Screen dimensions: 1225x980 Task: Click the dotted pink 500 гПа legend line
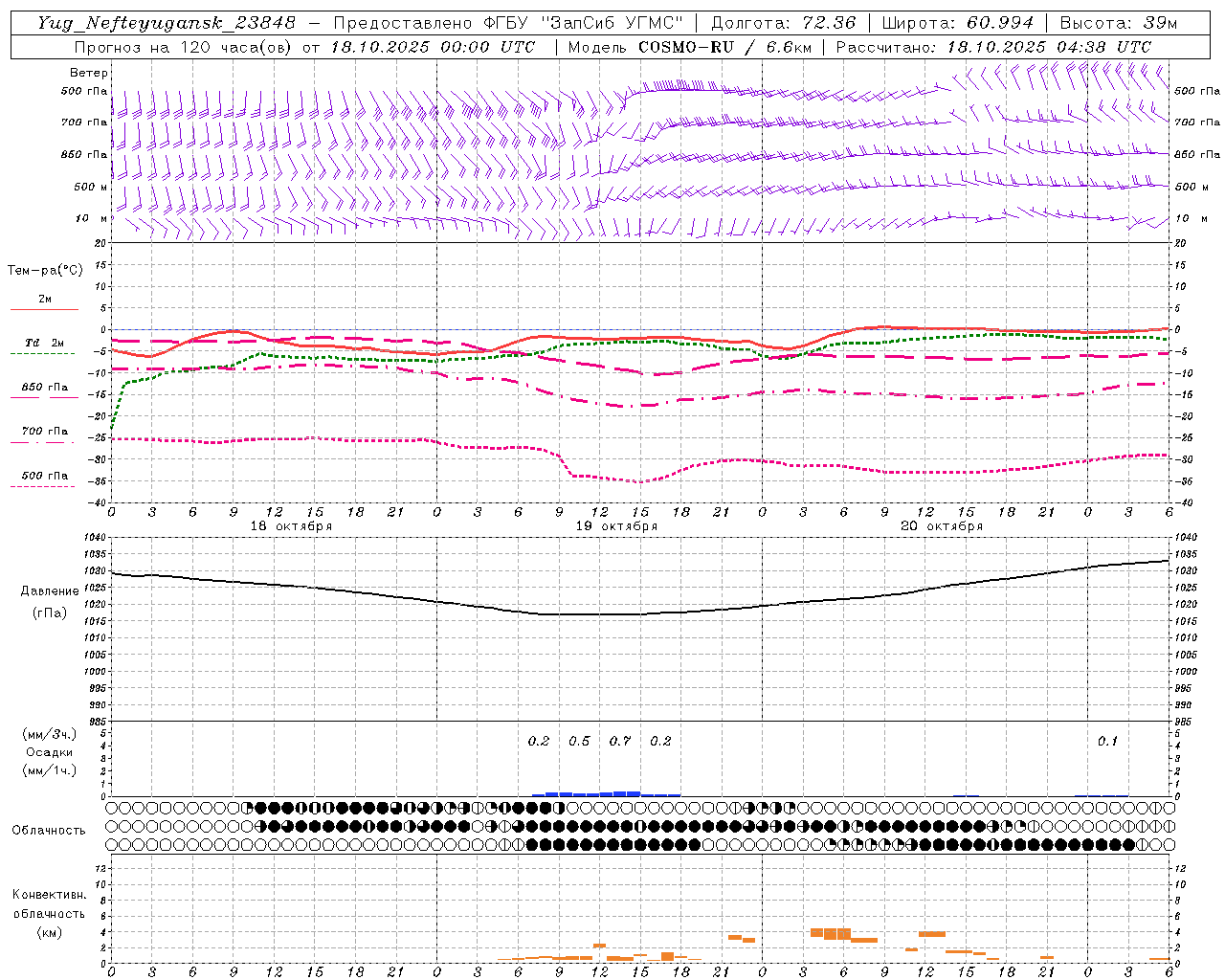pyautogui.click(x=42, y=486)
